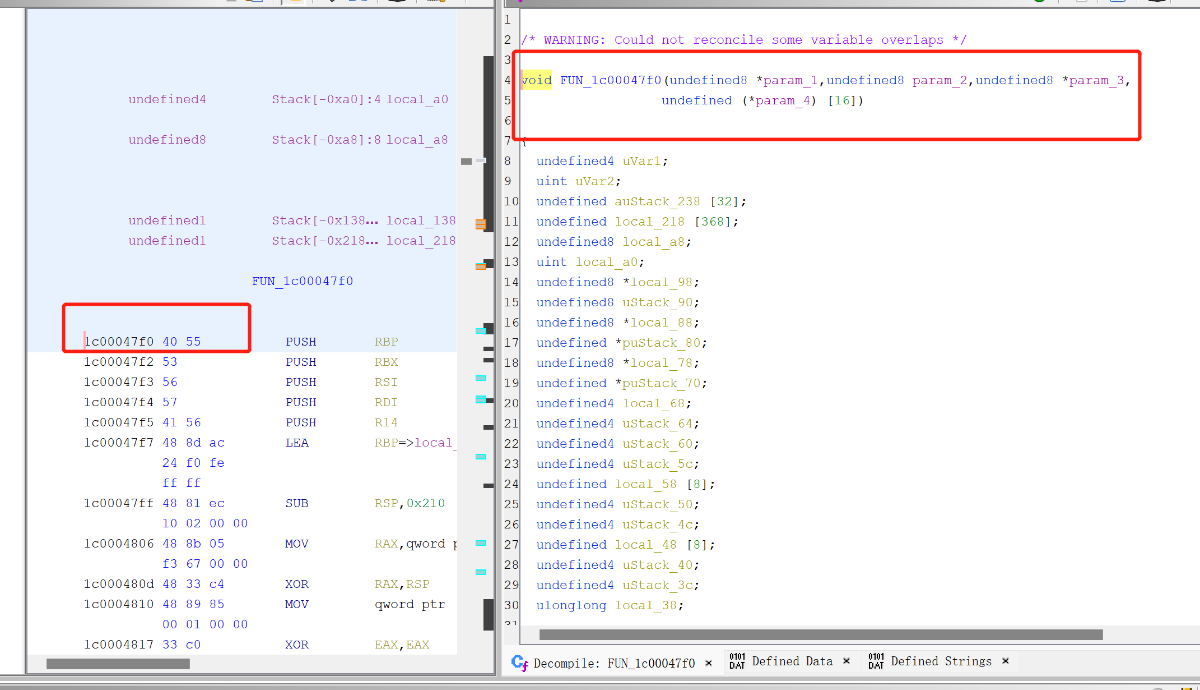Click the void return type in the decompiler
Image resolution: width=1200 pixels, height=690 pixels.
[536, 80]
